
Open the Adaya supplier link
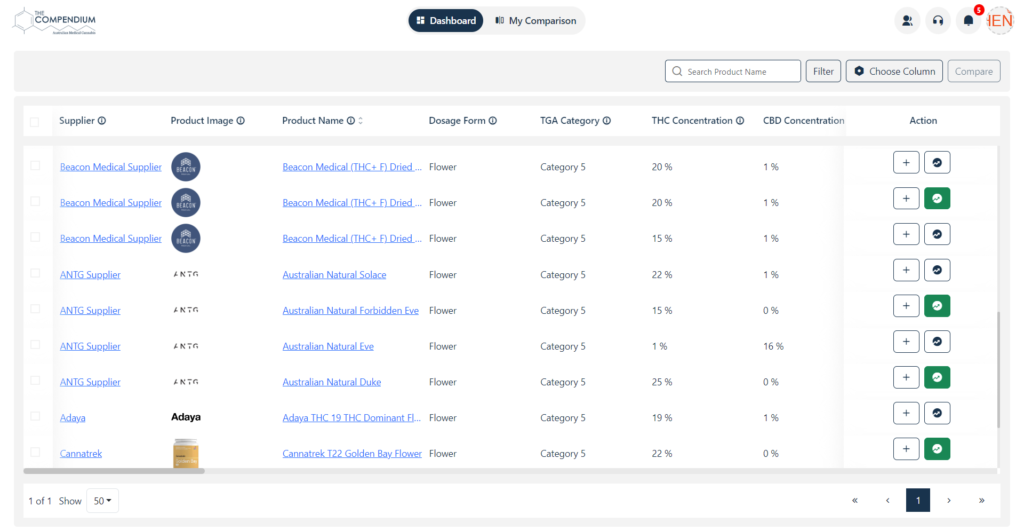coord(72,418)
